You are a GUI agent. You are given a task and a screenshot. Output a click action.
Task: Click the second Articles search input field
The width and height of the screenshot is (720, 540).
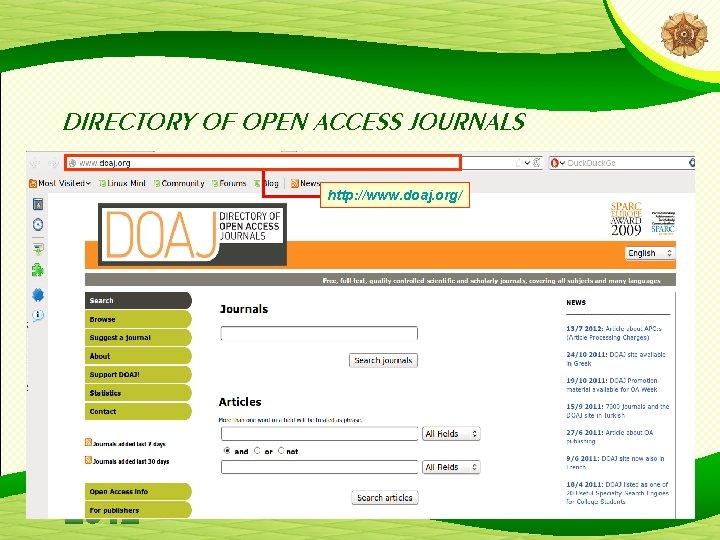320,467
